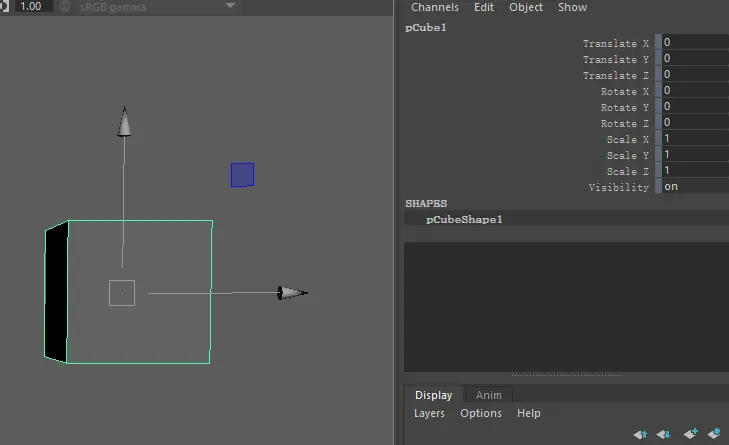Click the Y-axis move manipulator arrow

click(x=124, y=122)
